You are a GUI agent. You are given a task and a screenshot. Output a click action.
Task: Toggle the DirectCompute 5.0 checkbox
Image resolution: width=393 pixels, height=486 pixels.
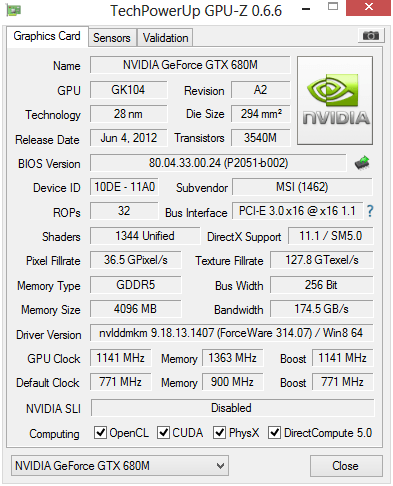tap(274, 432)
